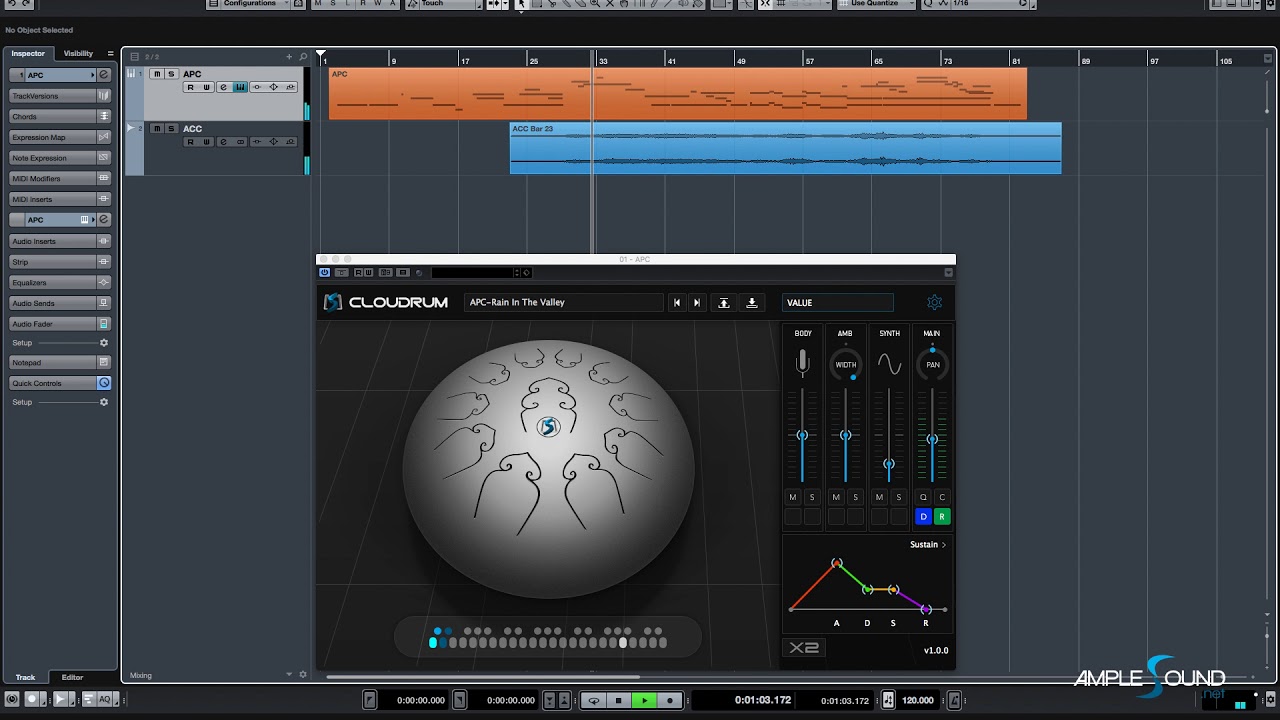Click the Chords section icon

[104, 116]
